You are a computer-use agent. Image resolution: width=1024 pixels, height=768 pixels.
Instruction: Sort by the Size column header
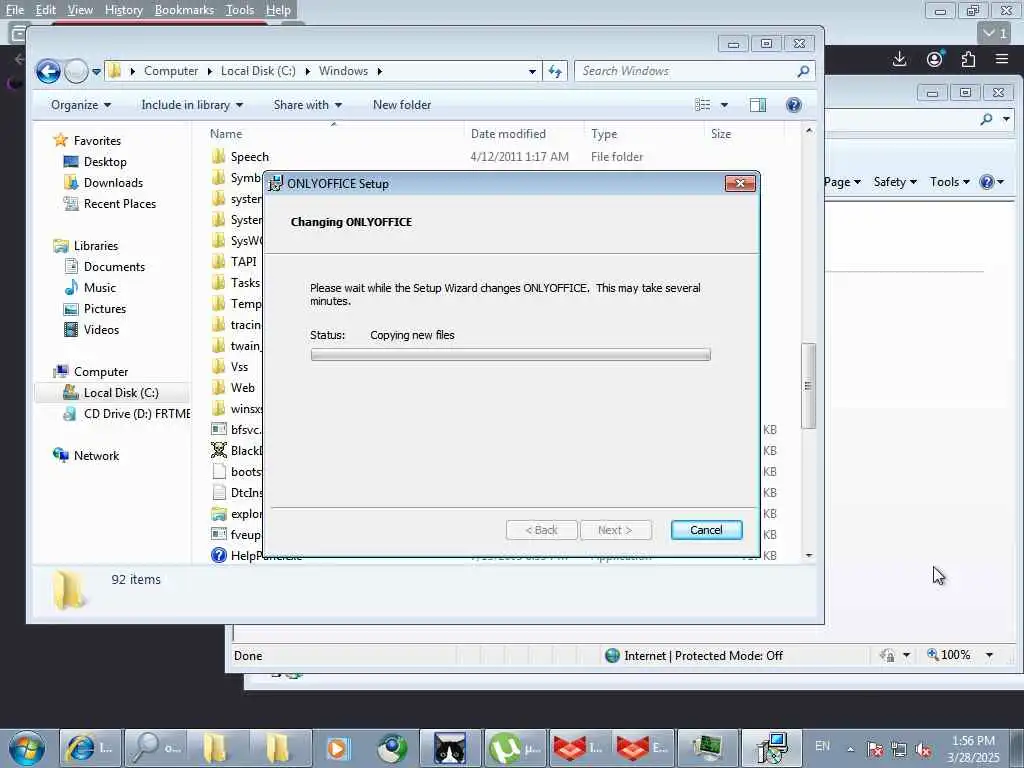tap(721, 134)
